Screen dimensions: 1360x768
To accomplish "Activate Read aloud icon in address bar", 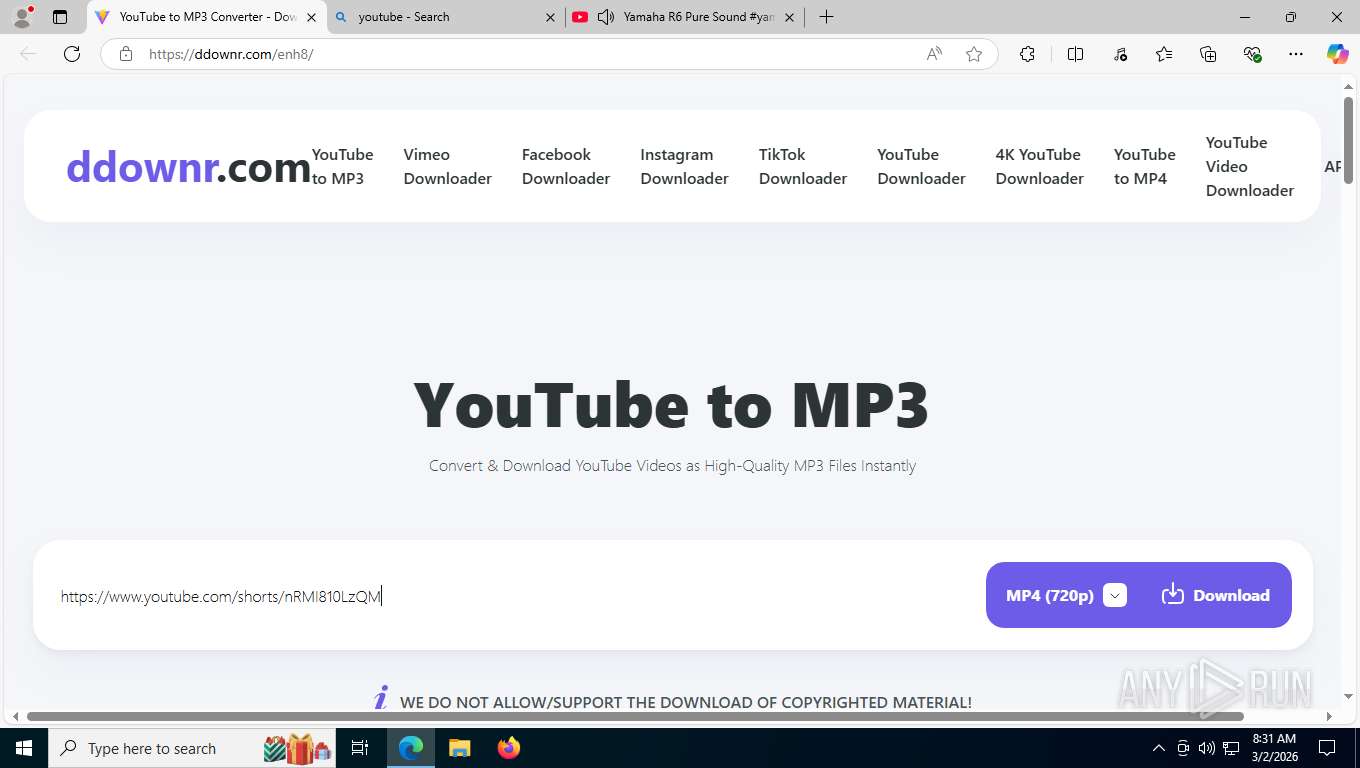I will coord(934,54).
